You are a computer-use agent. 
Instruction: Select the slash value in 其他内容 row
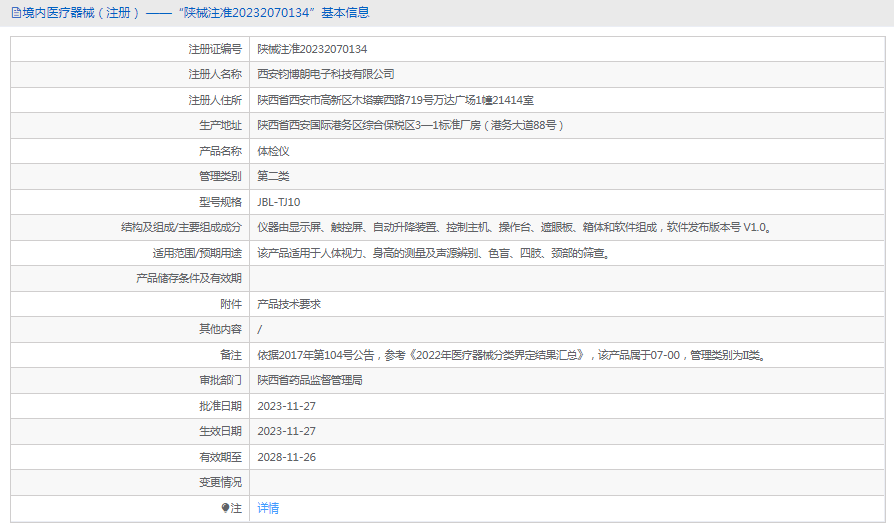pos(259,330)
